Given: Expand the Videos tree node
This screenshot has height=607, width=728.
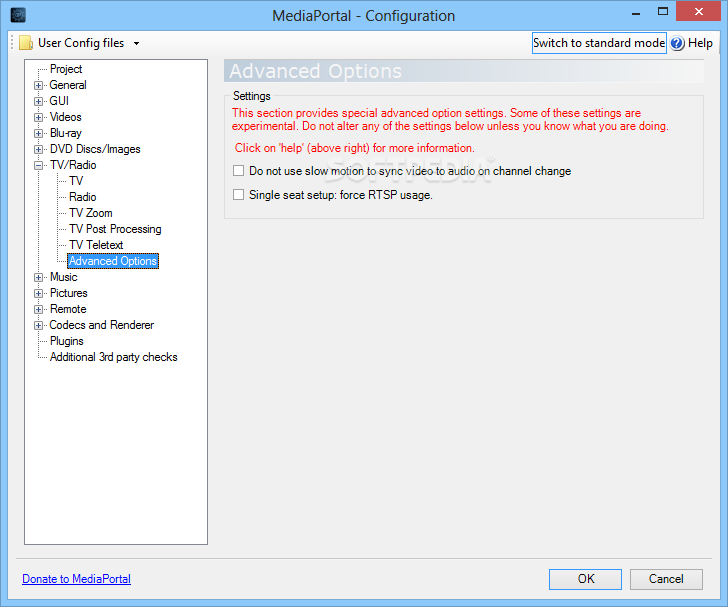Looking at the screenshot, I should pyautogui.click(x=39, y=117).
